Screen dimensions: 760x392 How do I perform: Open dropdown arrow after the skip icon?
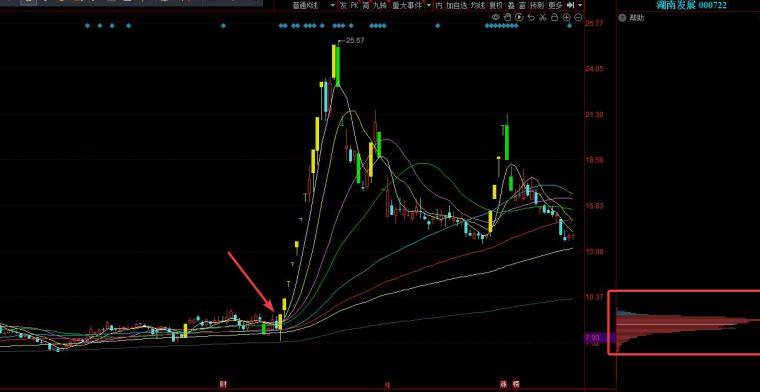click(x=580, y=5)
